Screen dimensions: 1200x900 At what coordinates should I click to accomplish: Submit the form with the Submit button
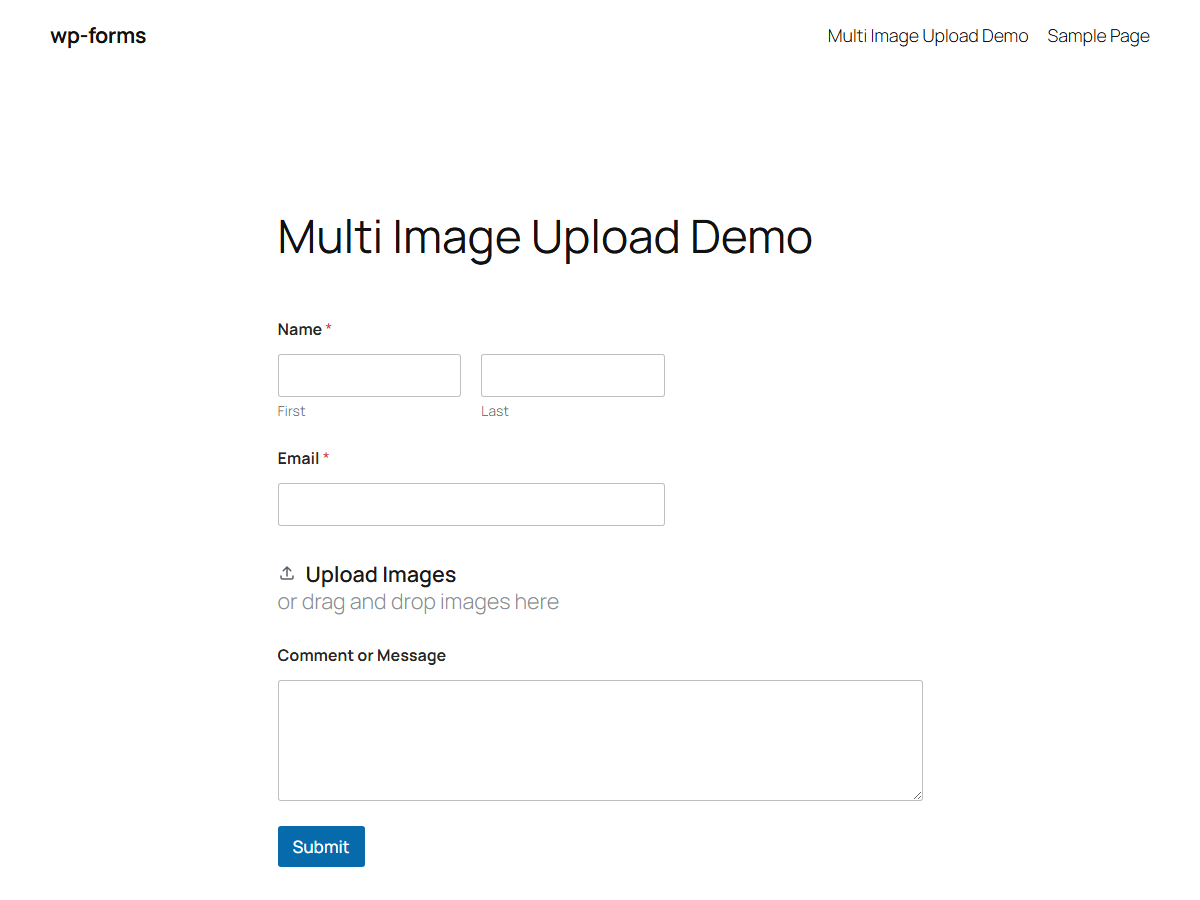[x=321, y=846]
